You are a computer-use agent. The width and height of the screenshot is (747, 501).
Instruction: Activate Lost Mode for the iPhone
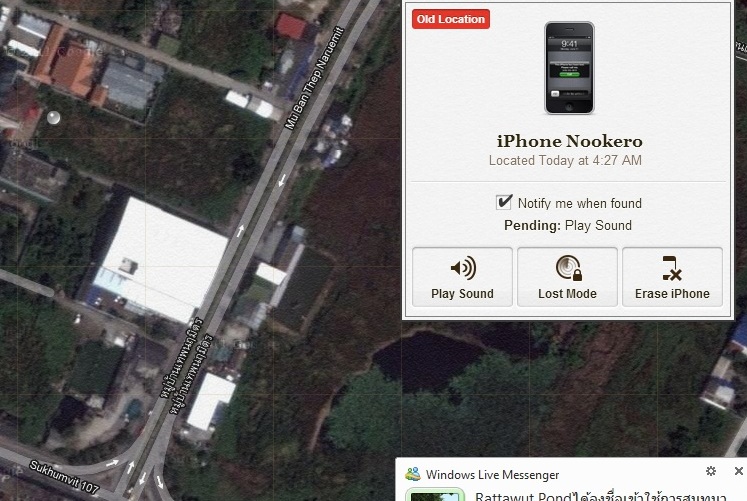pos(567,277)
